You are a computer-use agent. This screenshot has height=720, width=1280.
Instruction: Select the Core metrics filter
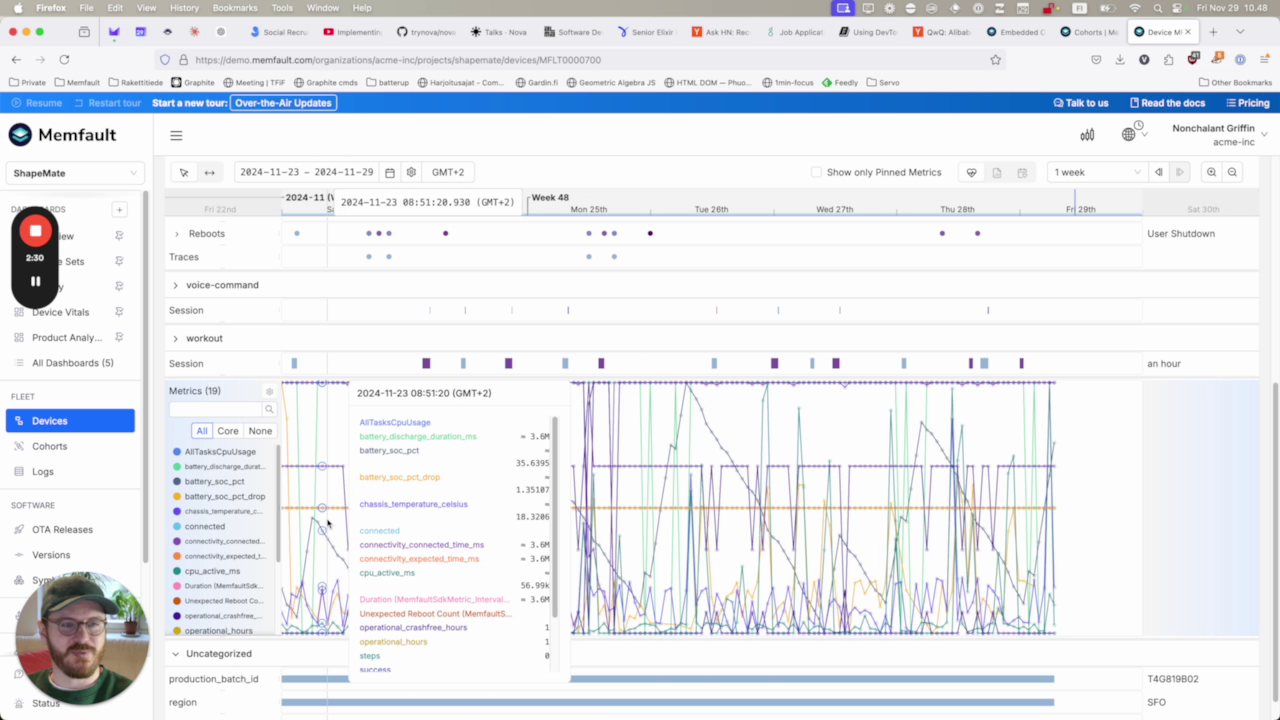click(x=228, y=431)
